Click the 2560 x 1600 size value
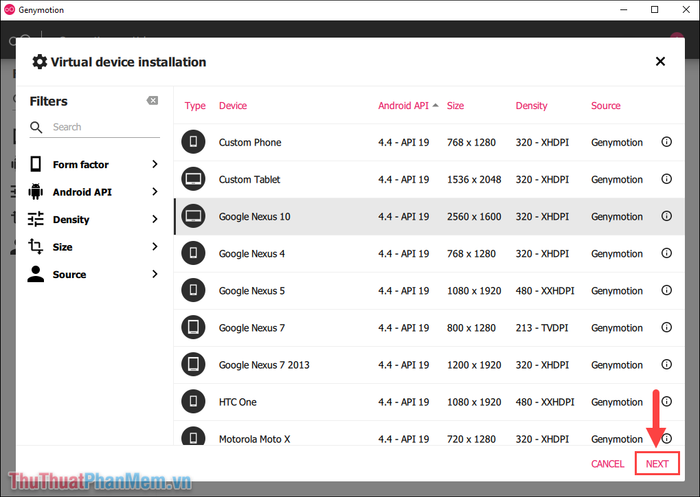 tap(474, 217)
